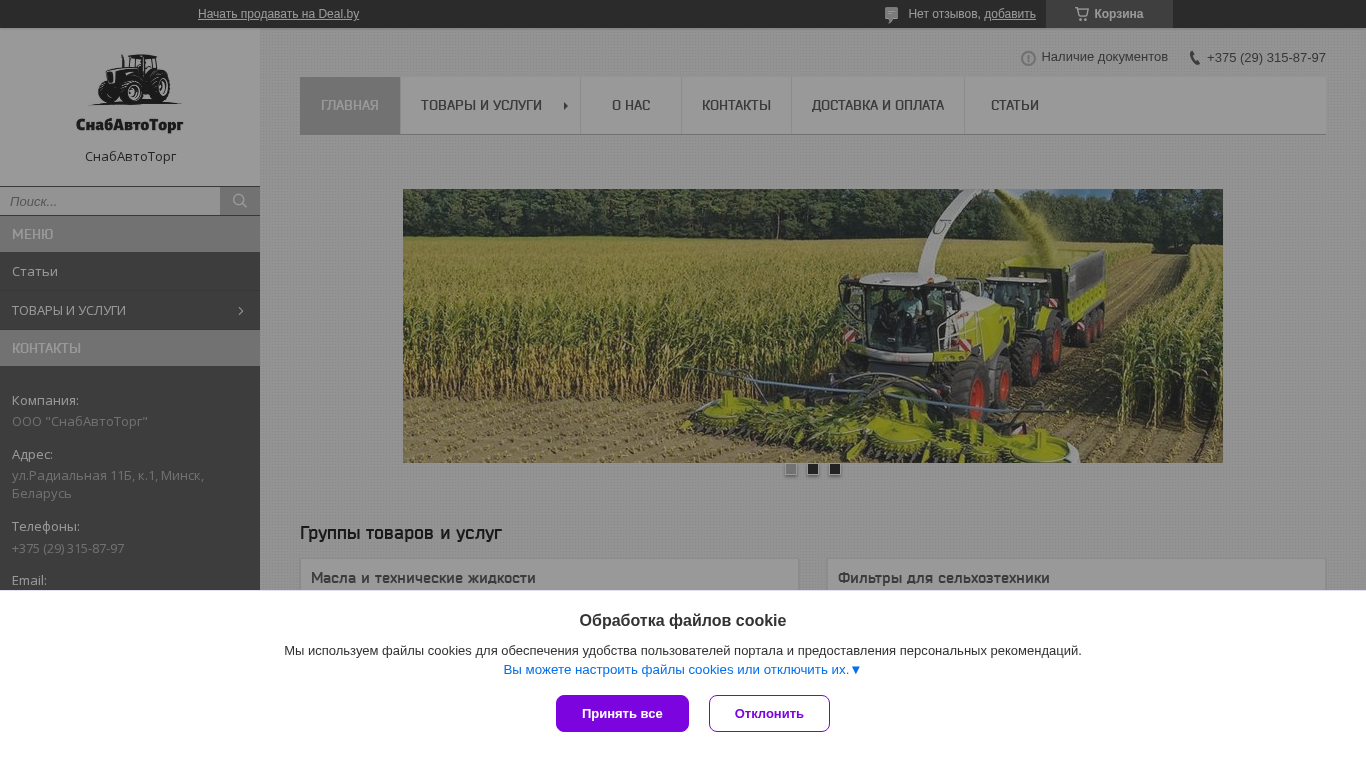Click the СнабАвтоТорг tractor logo
Screen dimensions: 1366x768
tap(130, 92)
